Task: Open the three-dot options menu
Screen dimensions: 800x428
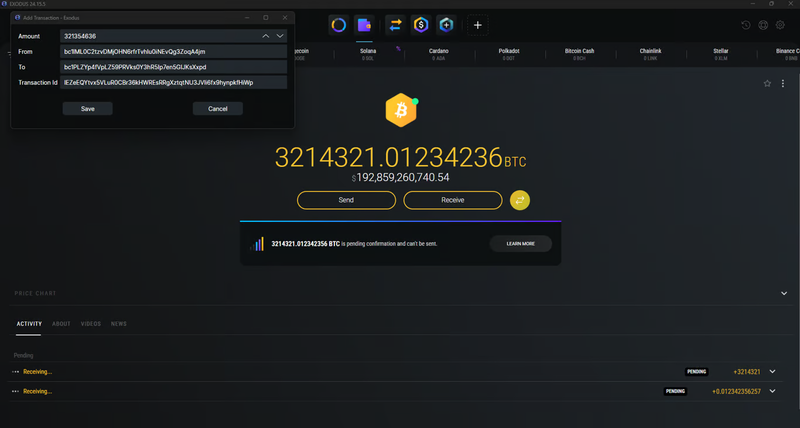Action: click(x=783, y=83)
